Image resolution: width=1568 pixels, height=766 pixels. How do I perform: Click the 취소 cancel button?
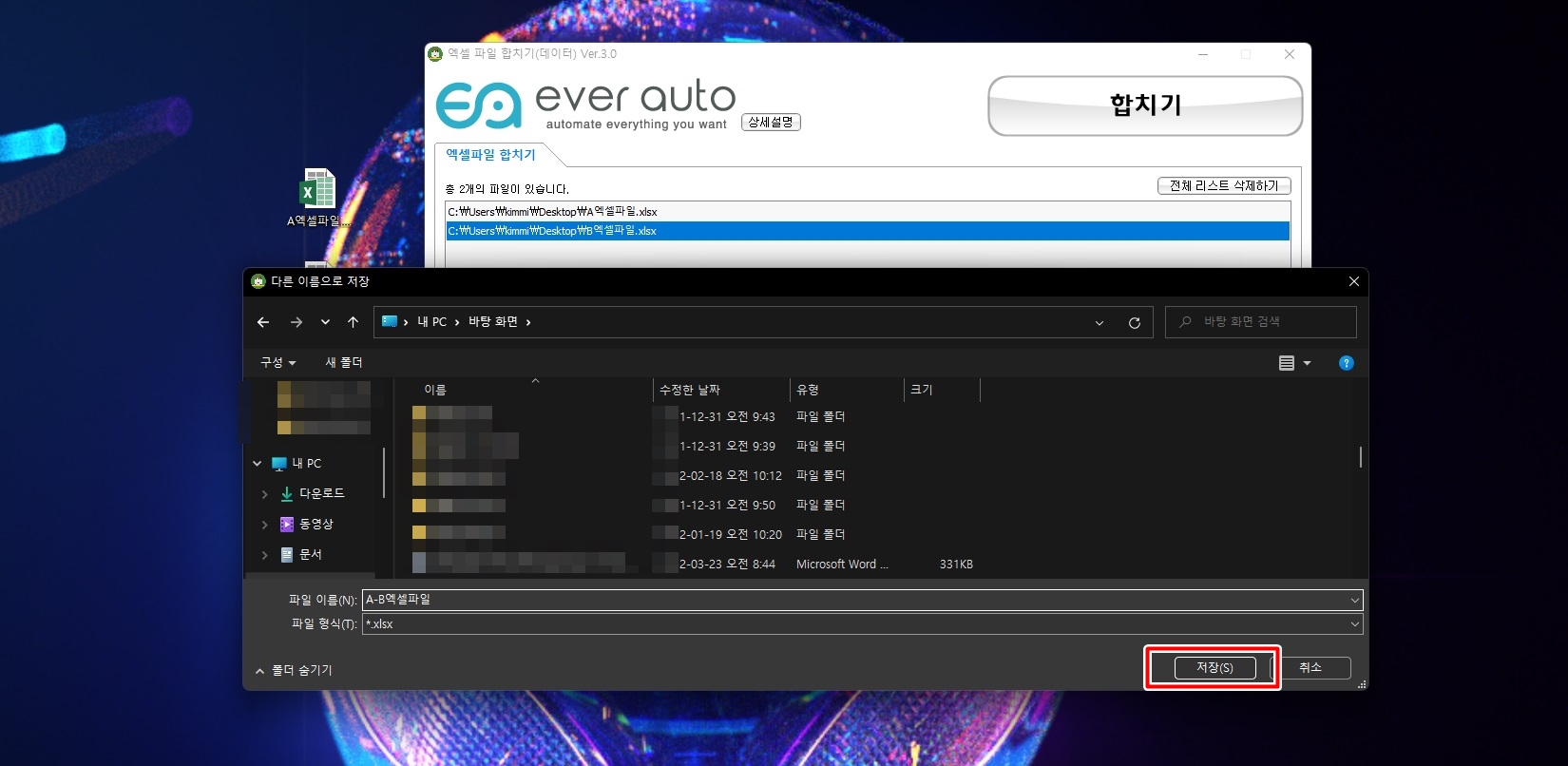1310,668
